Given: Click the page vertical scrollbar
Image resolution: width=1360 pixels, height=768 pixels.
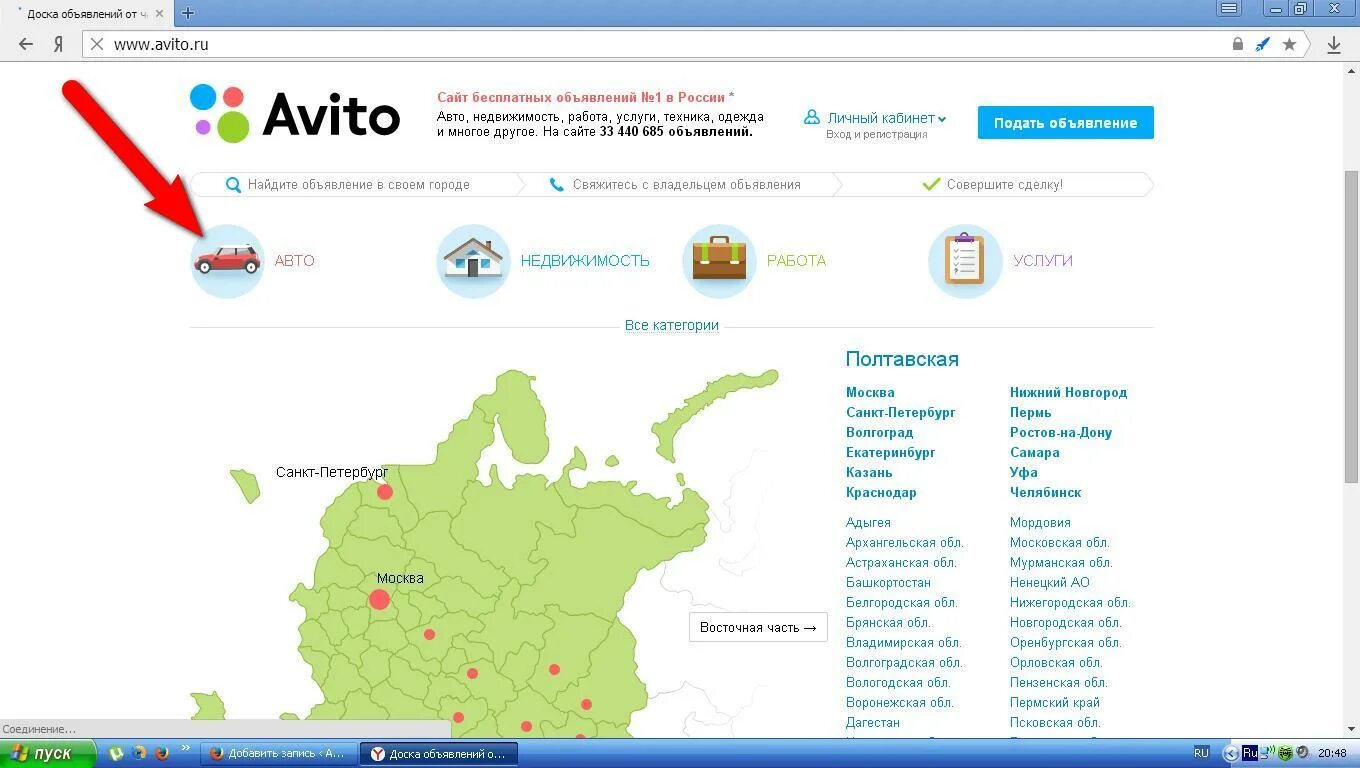Looking at the screenshot, I should (1351, 329).
